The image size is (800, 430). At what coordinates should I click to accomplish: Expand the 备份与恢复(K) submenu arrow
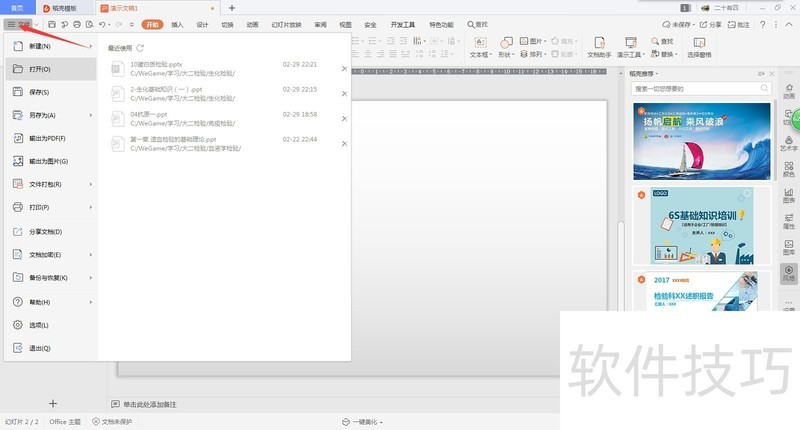coord(91,277)
